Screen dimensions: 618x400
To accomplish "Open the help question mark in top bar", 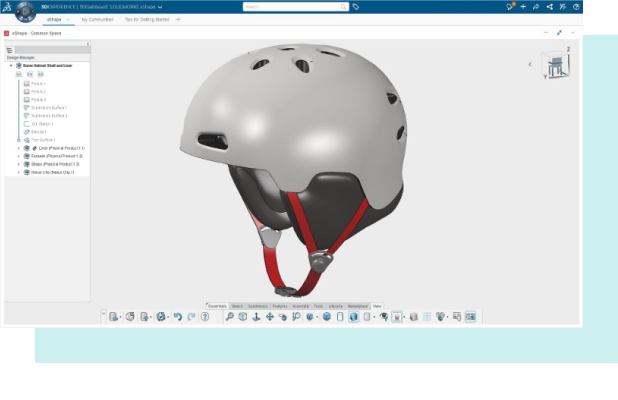I will click(576, 7).
